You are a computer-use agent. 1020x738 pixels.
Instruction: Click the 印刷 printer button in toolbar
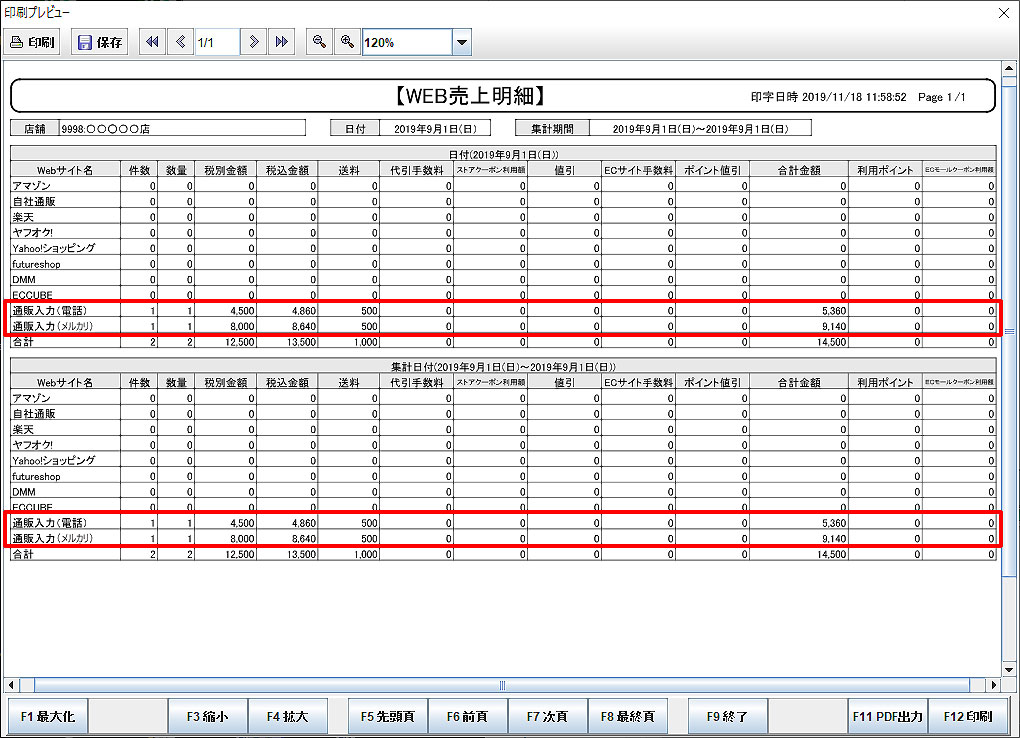click(33, 43)
